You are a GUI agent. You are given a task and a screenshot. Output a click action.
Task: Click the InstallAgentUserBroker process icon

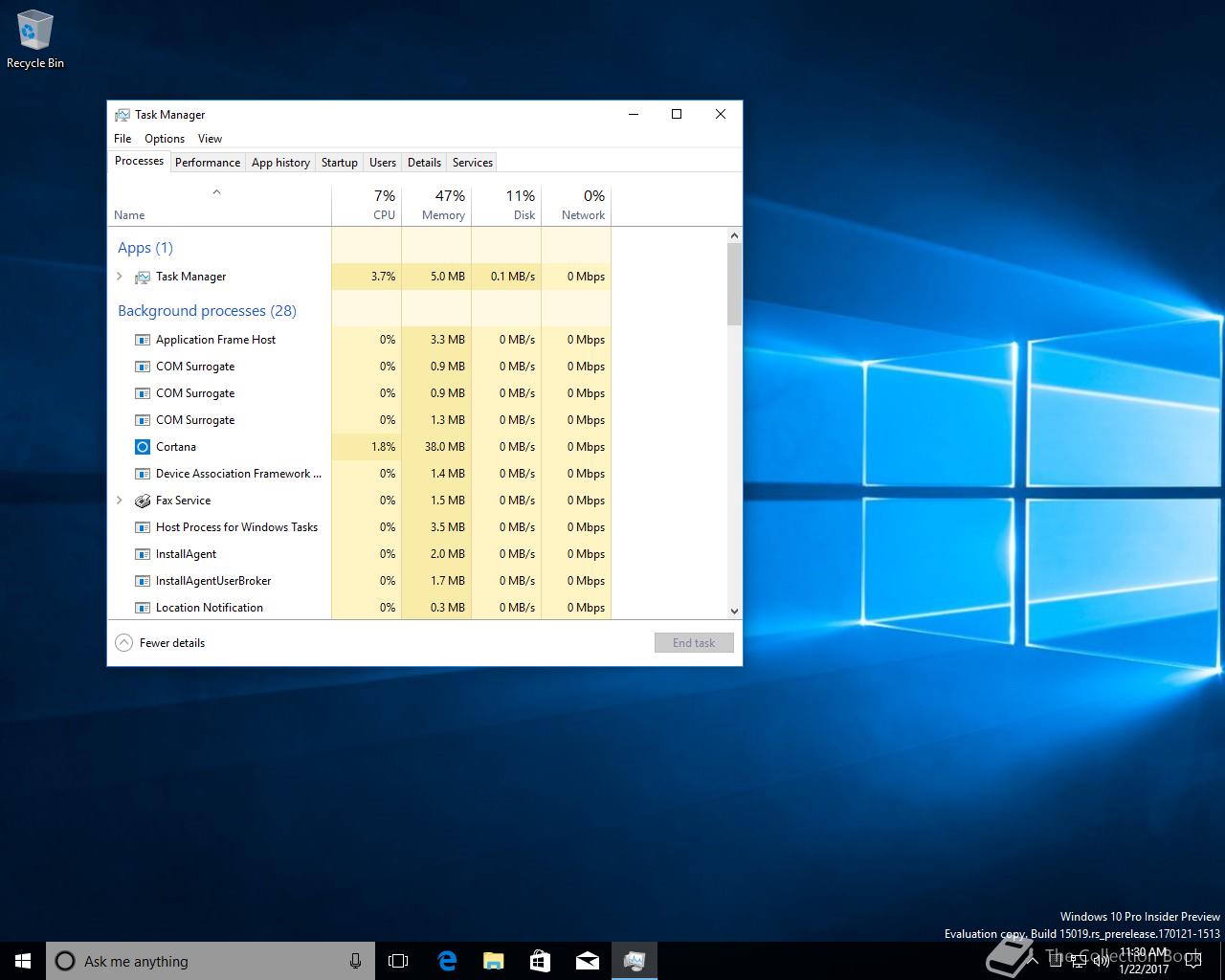(143, 581)
